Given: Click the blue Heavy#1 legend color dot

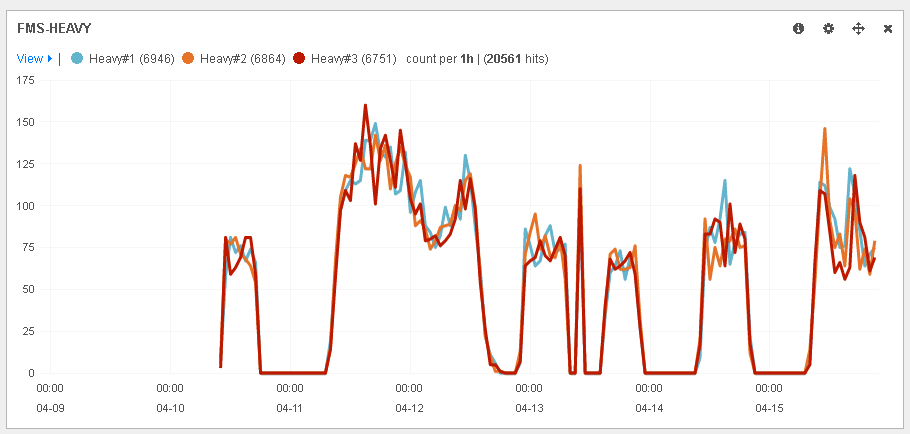Looking at the screenshot, I should [x=77, y=59].
